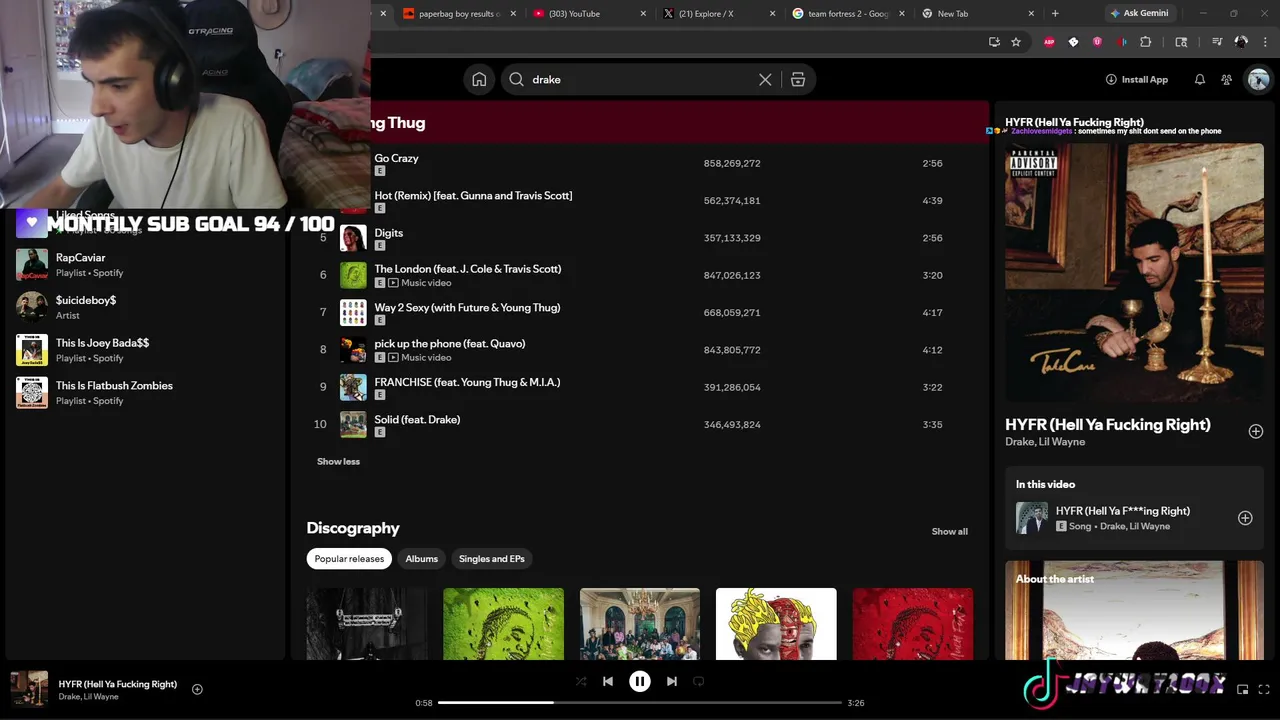1280x720 pixels.
Task: Open $uicideboy$ artist in library
Action: (x=145, y=307)
